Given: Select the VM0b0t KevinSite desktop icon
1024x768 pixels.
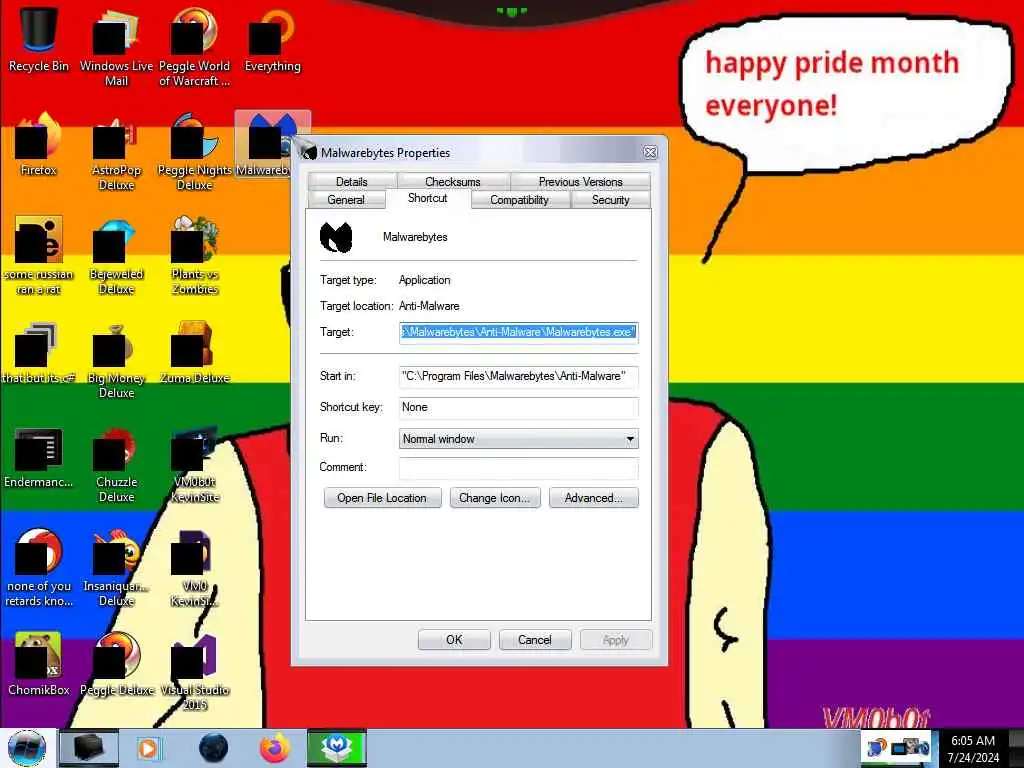Looking at the screenshot, I should 195,464.
